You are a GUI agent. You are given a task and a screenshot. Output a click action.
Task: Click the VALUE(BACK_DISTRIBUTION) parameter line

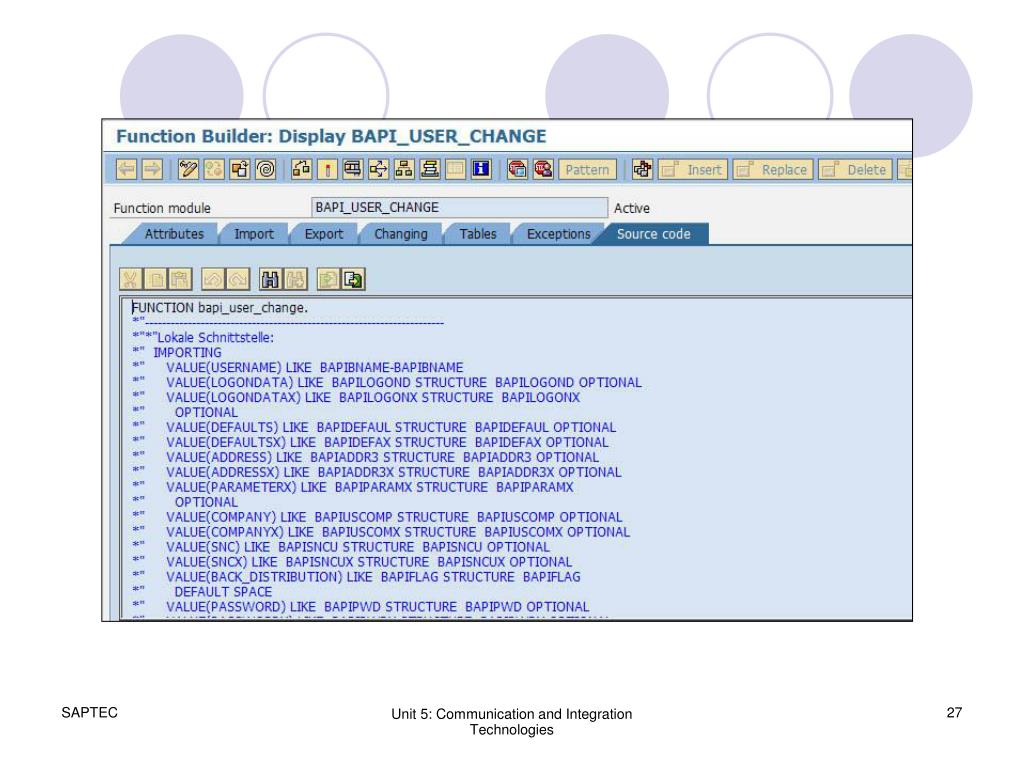tap(356, 577)
